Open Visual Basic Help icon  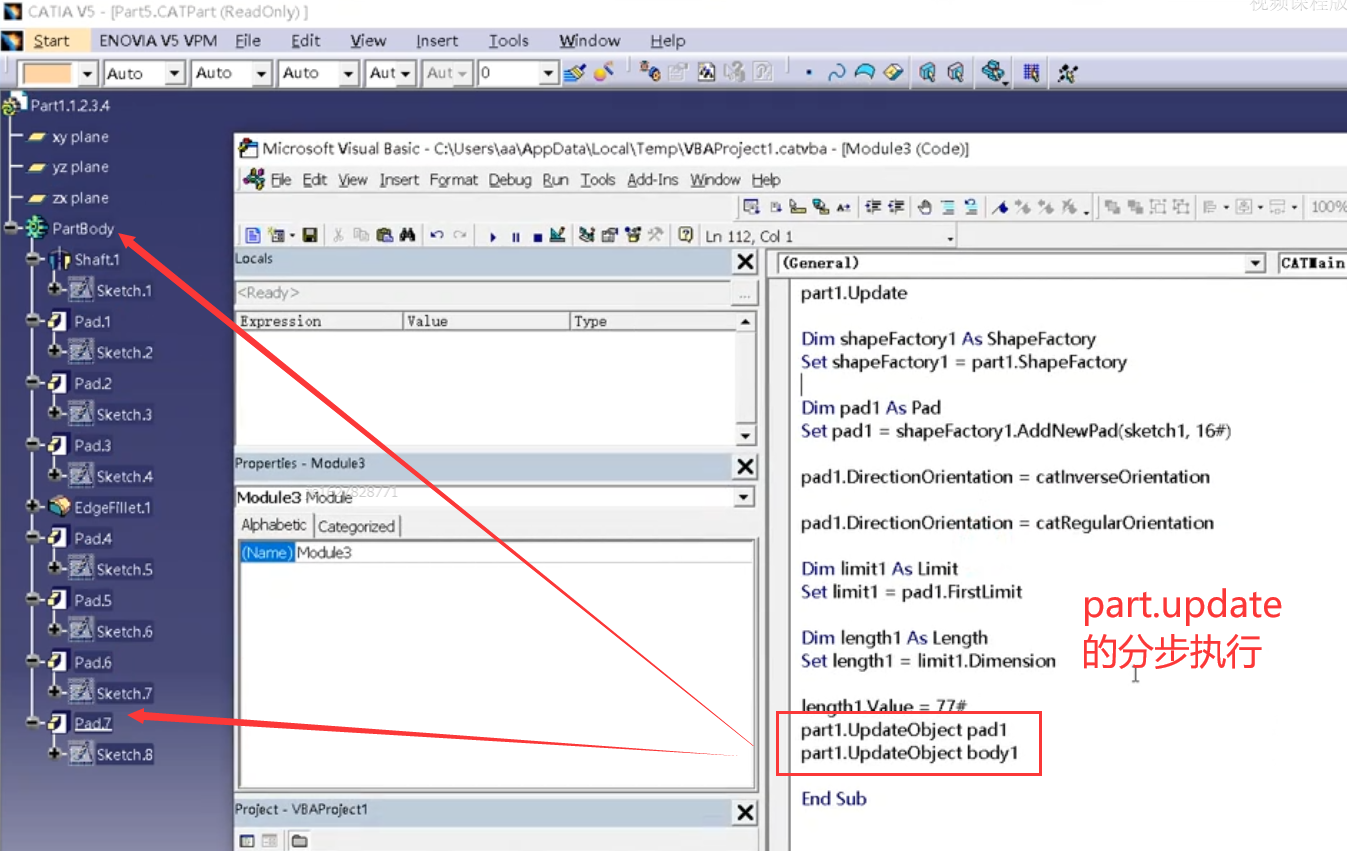(686, 235)
